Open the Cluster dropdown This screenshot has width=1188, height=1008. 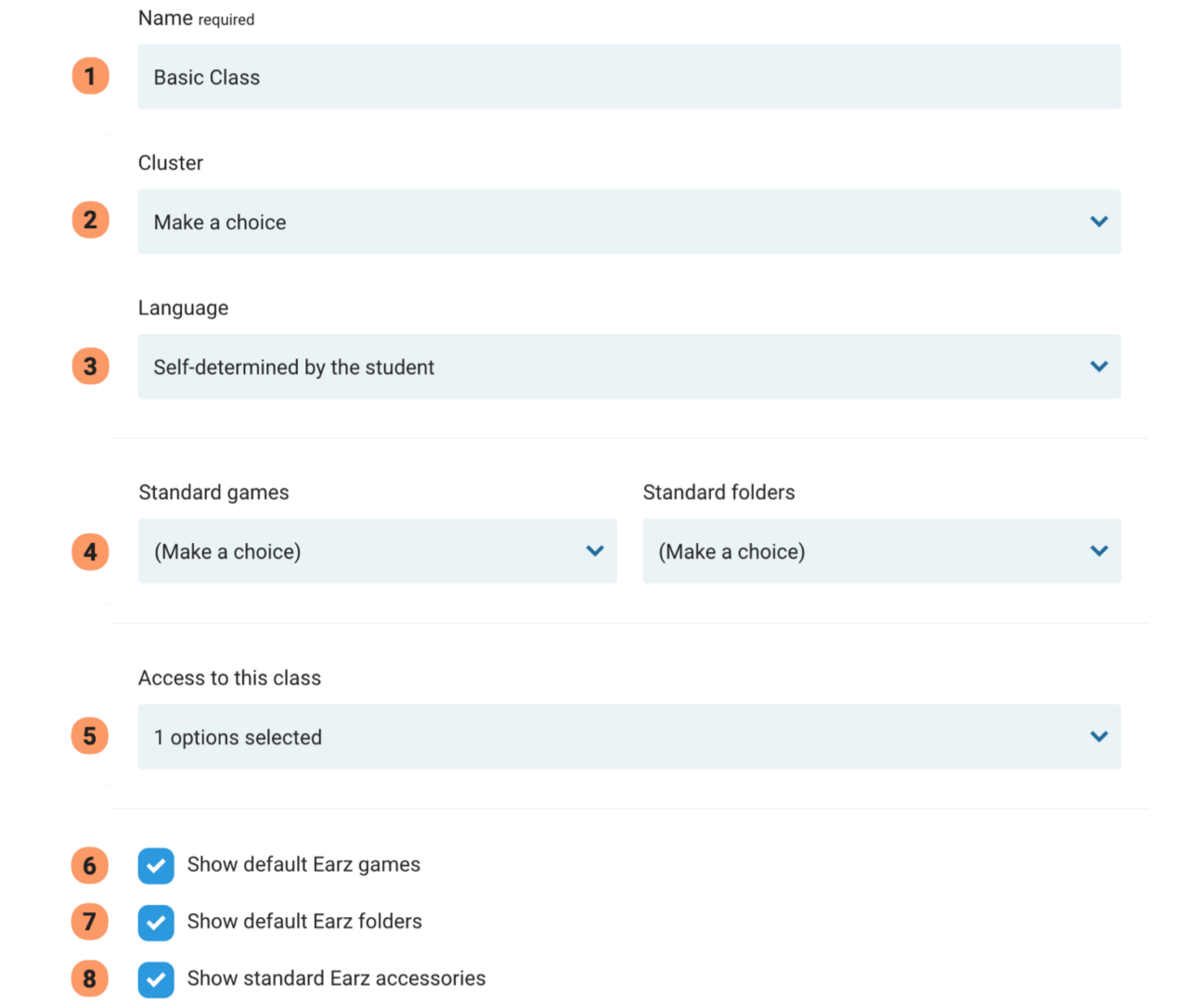[x=629, y=222]
